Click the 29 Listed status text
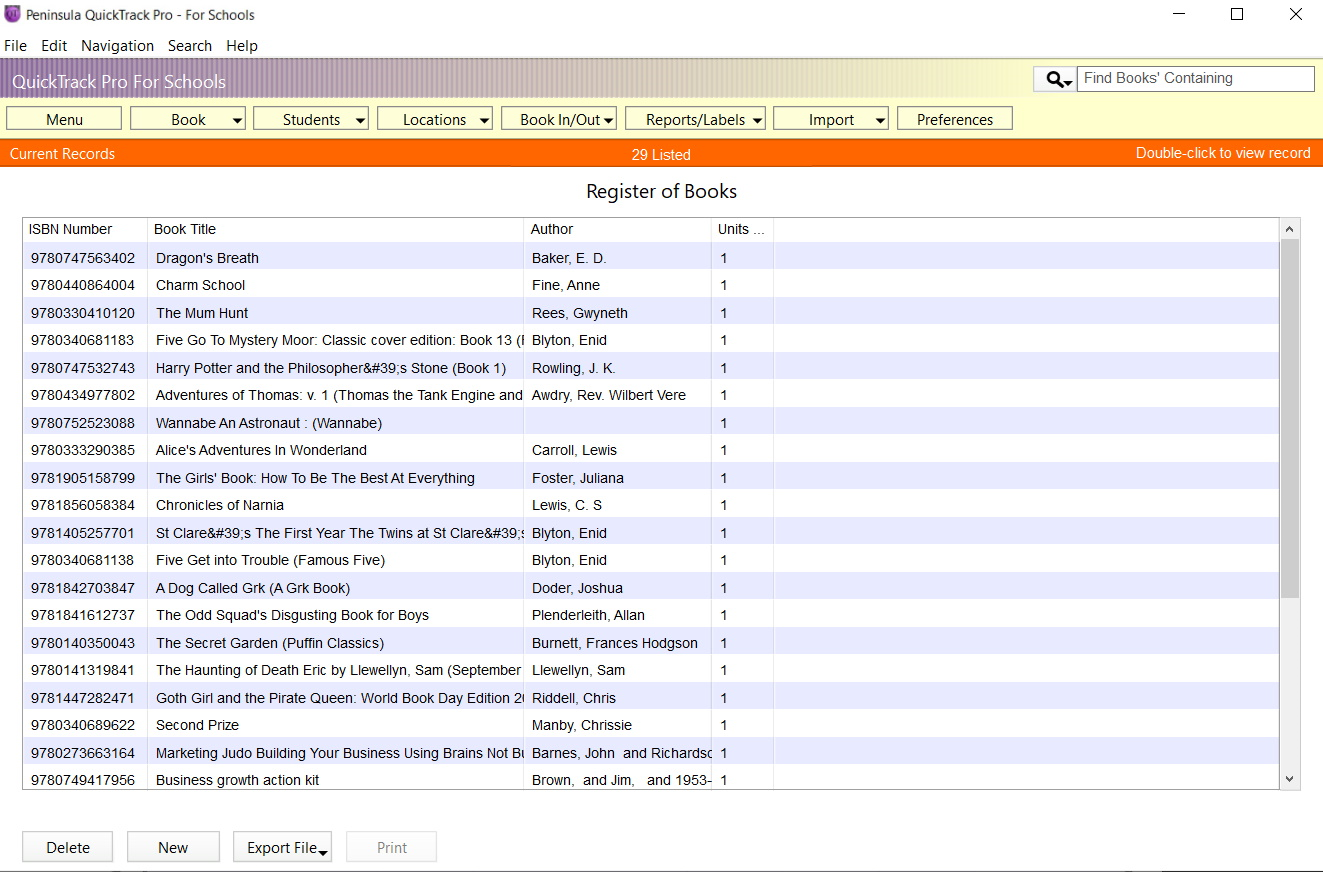This screenshot has height=872, width=1323. point(661,154)
